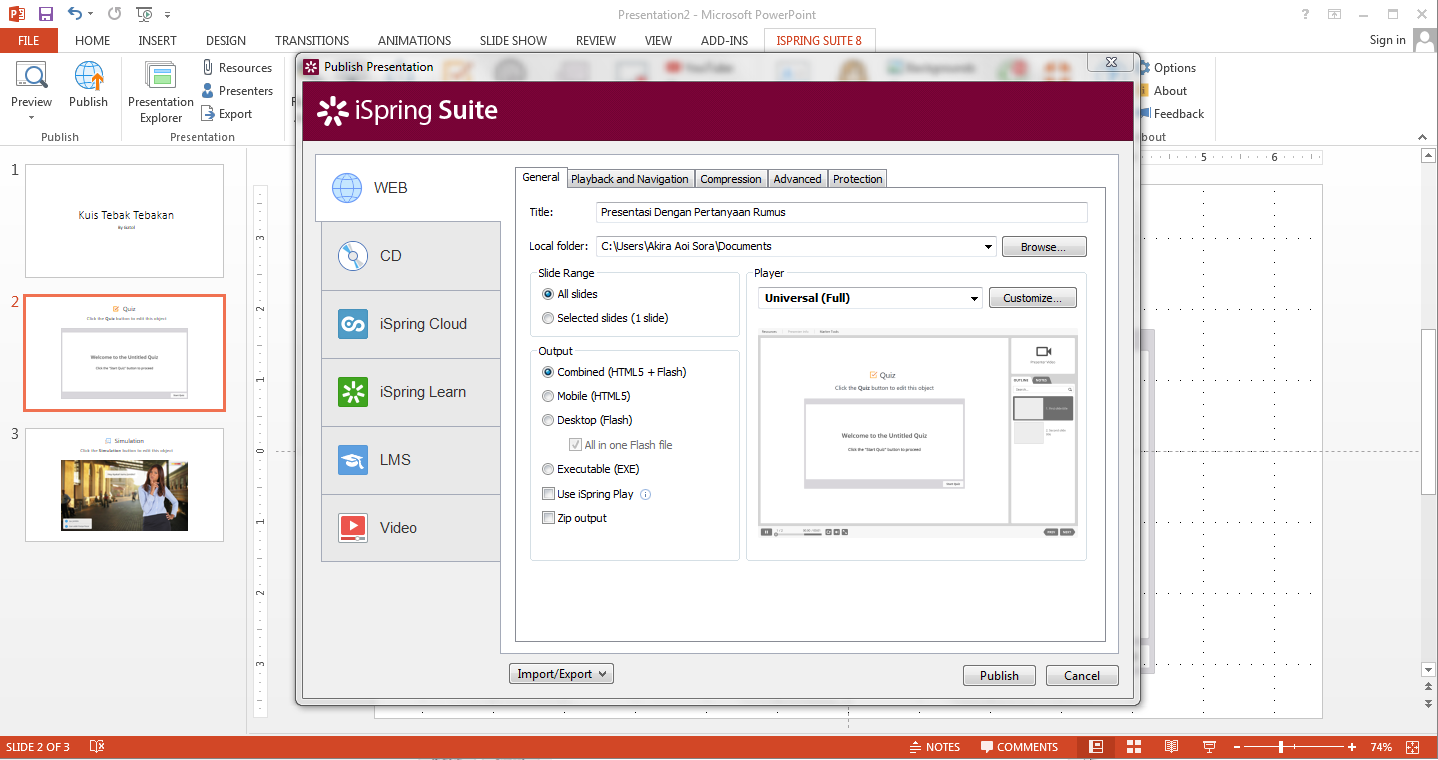
Task: Open the iSpring Cloud destination icon
Action: click(353, 324)
